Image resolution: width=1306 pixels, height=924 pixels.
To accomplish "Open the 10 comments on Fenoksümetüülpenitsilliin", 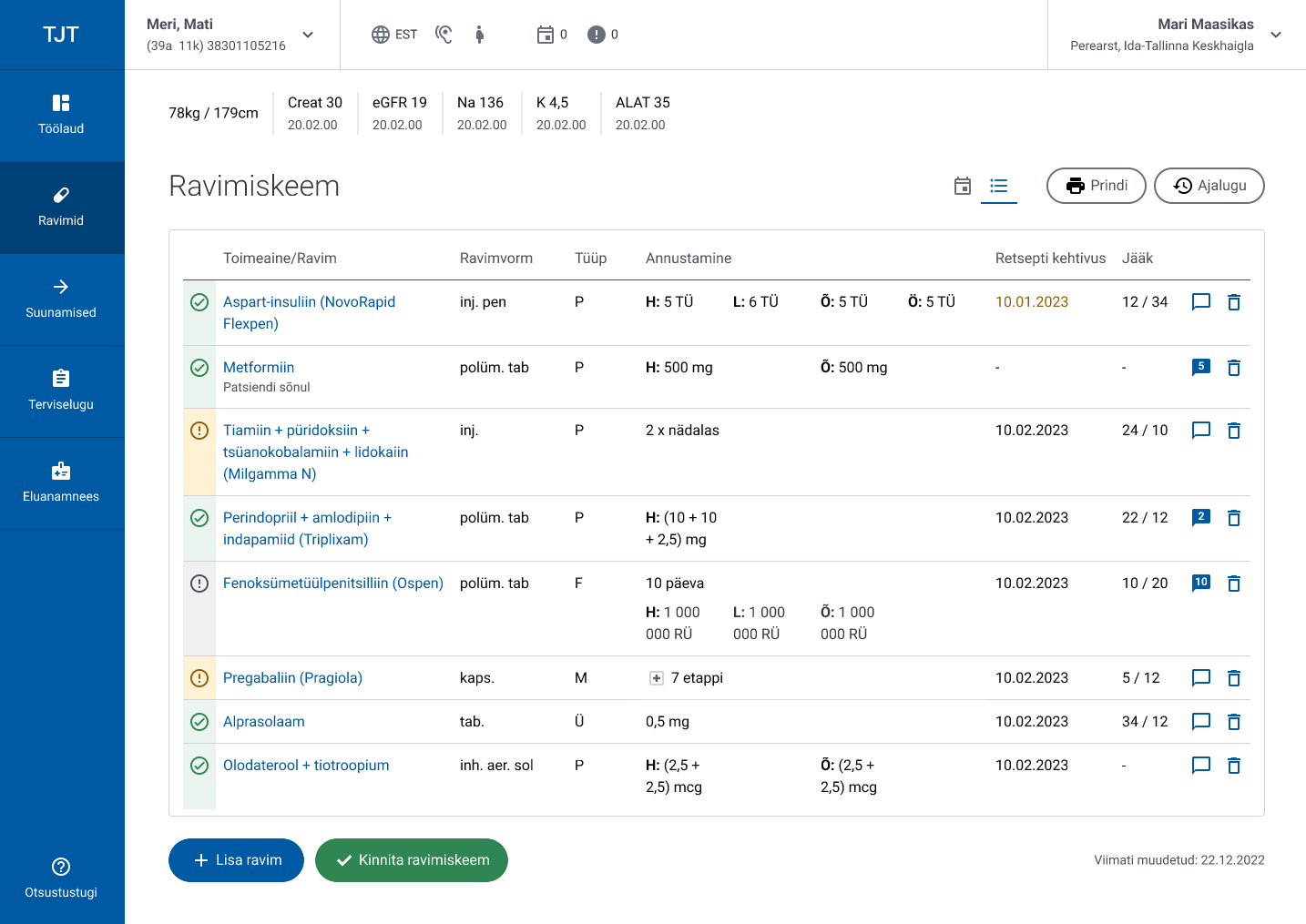I will point(1200,583).
